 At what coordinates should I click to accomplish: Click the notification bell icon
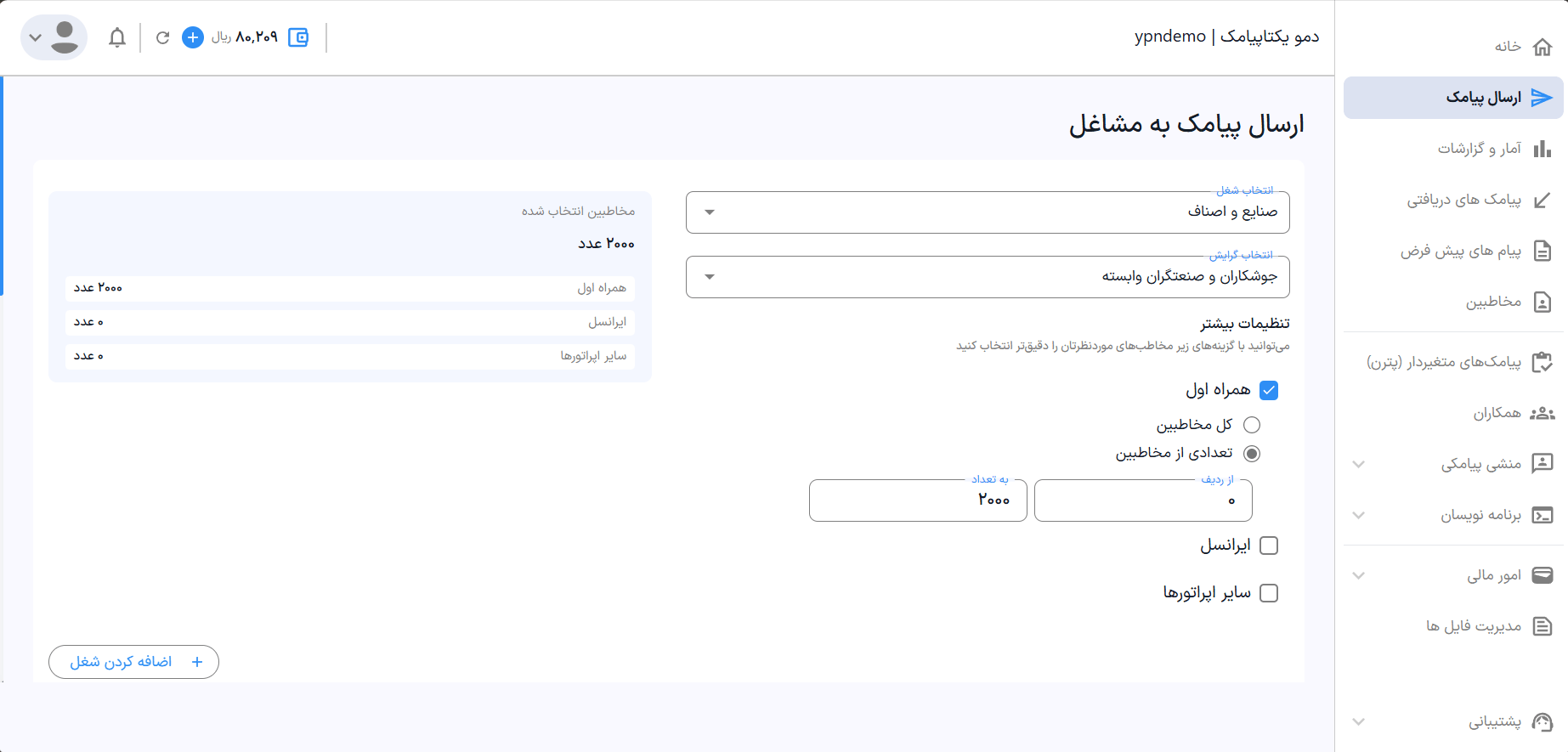coord(117,37)
